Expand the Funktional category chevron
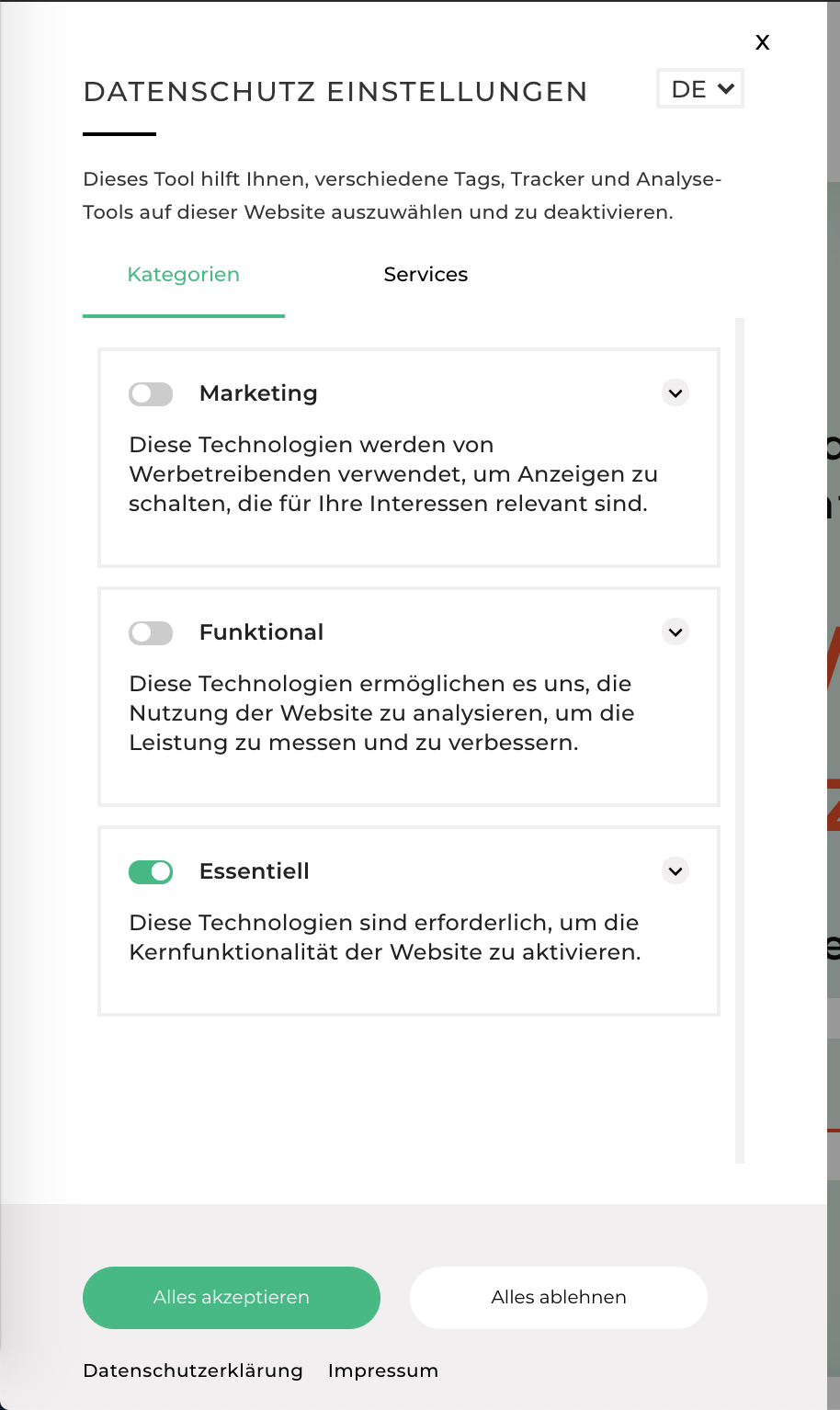The width and height of the screenshot is (840, 1410). tap(675, 632)
